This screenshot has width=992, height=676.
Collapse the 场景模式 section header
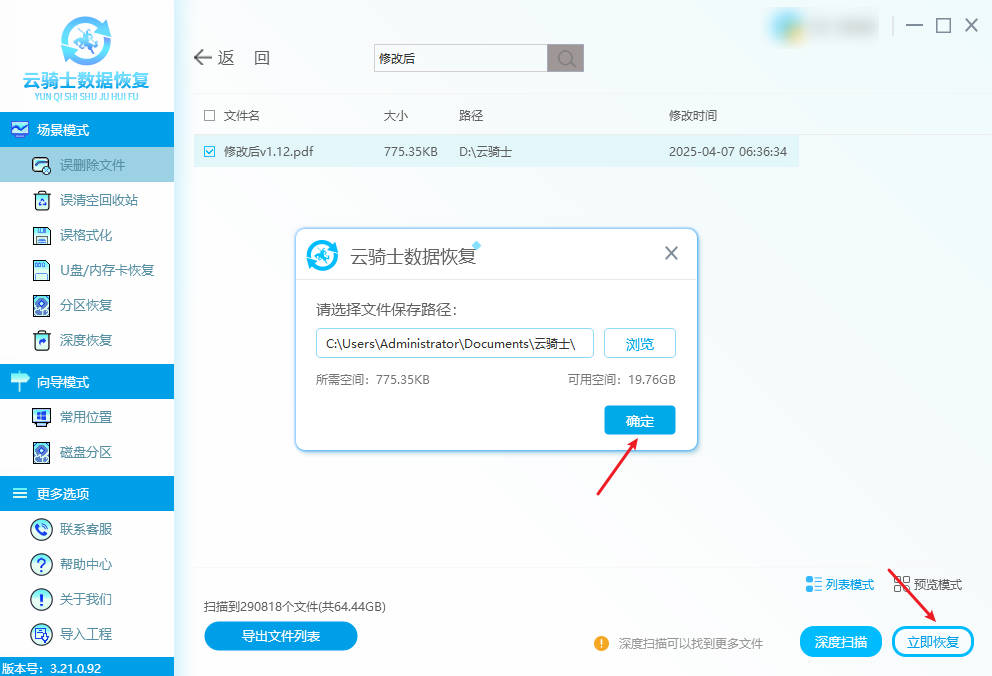[x=87, y=130]
